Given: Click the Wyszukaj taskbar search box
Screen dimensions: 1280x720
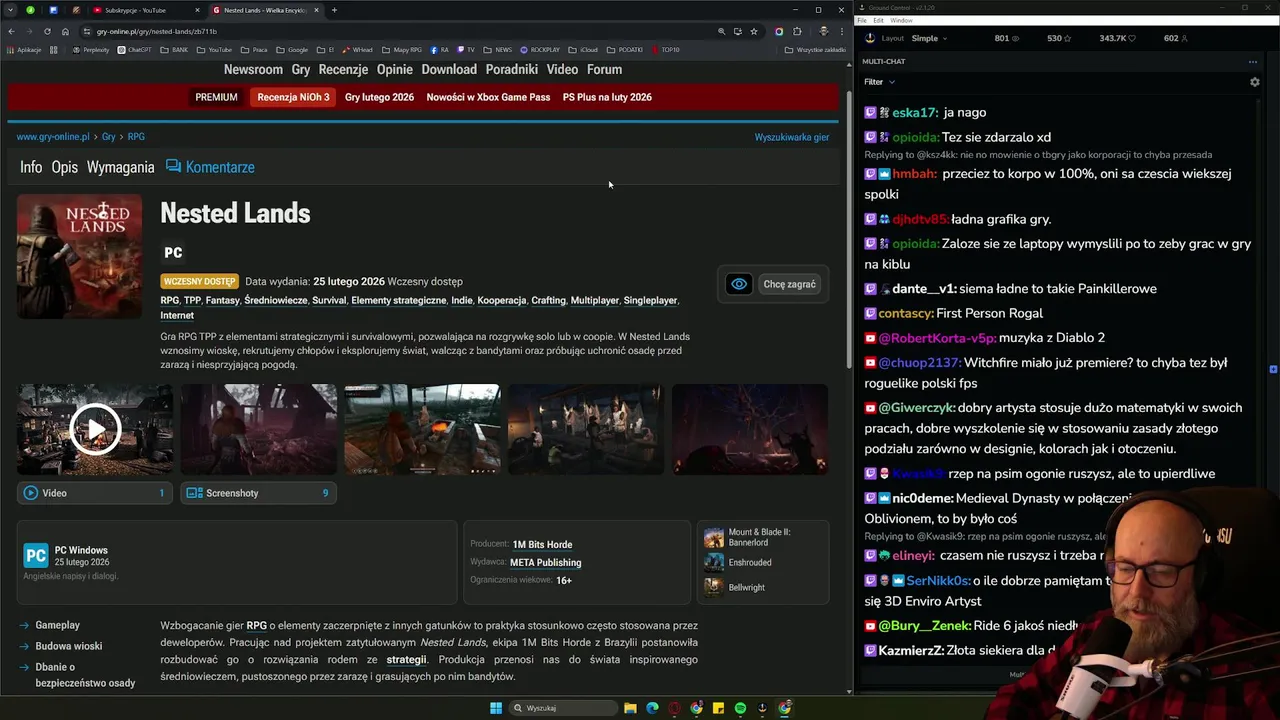Looking at the screenshot, I should (x=562, y=708).
